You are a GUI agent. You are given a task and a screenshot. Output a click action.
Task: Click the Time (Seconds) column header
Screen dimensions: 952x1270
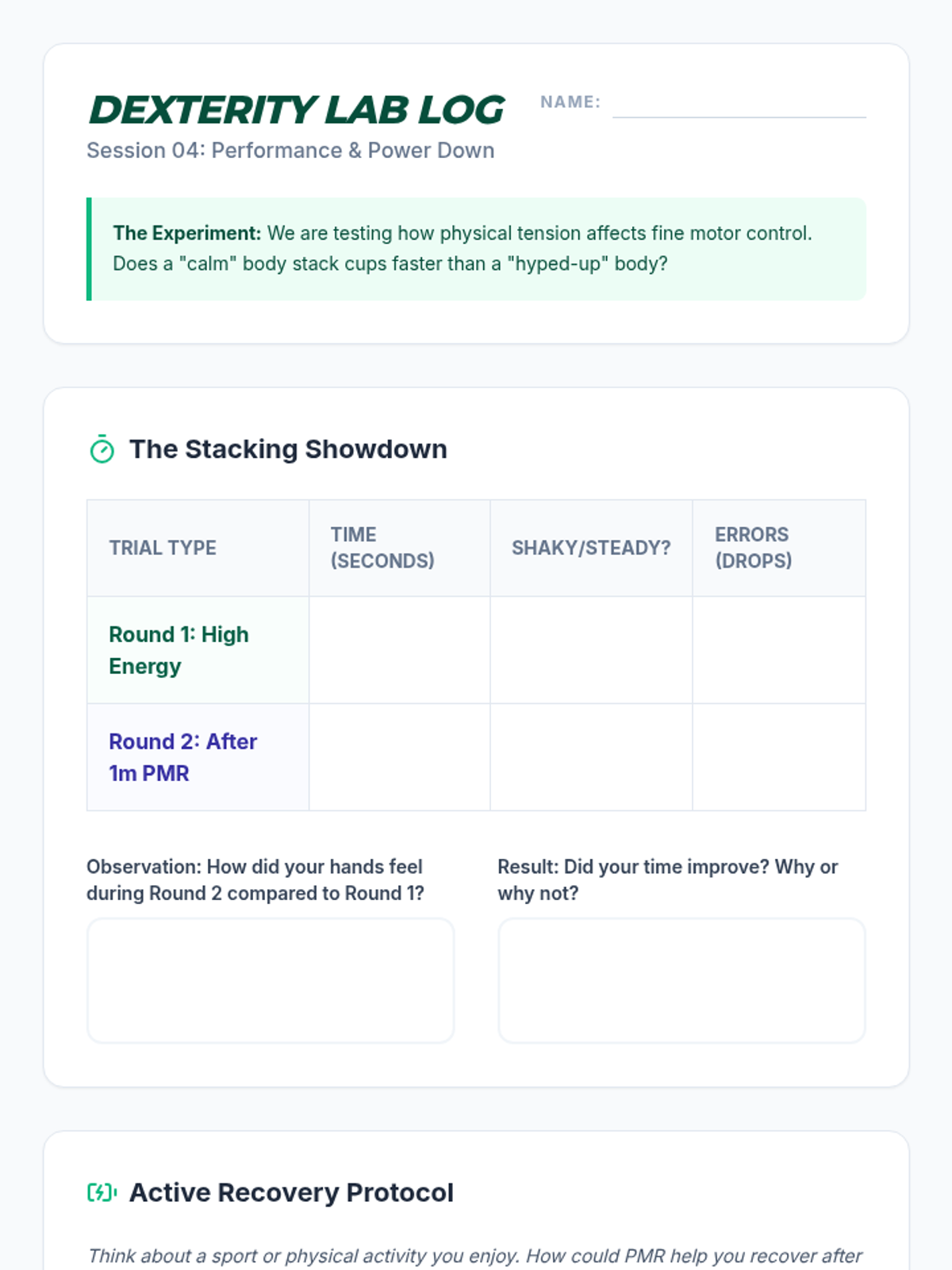click(x=382, y=548)
